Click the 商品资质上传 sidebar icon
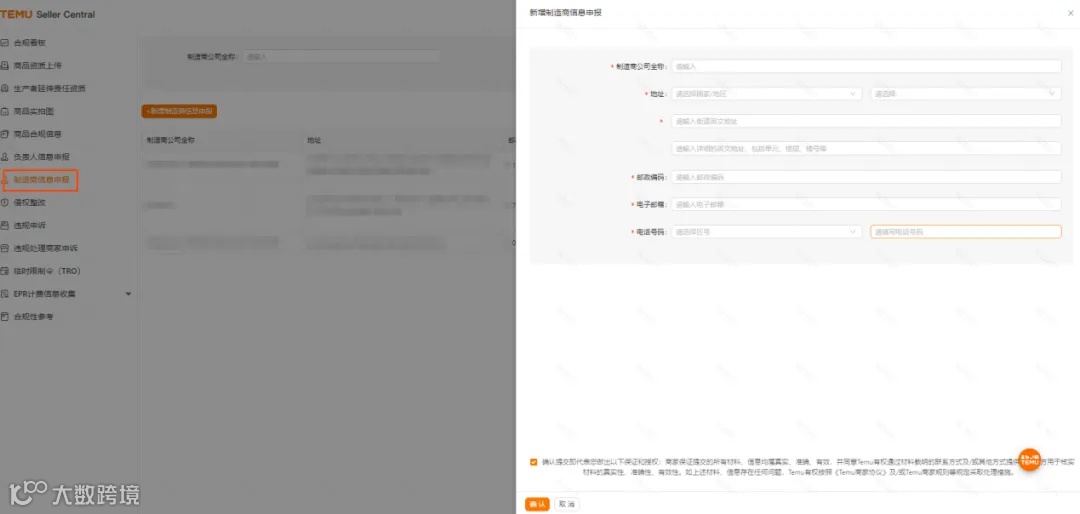1080x514 pixels. click(5, 65)
